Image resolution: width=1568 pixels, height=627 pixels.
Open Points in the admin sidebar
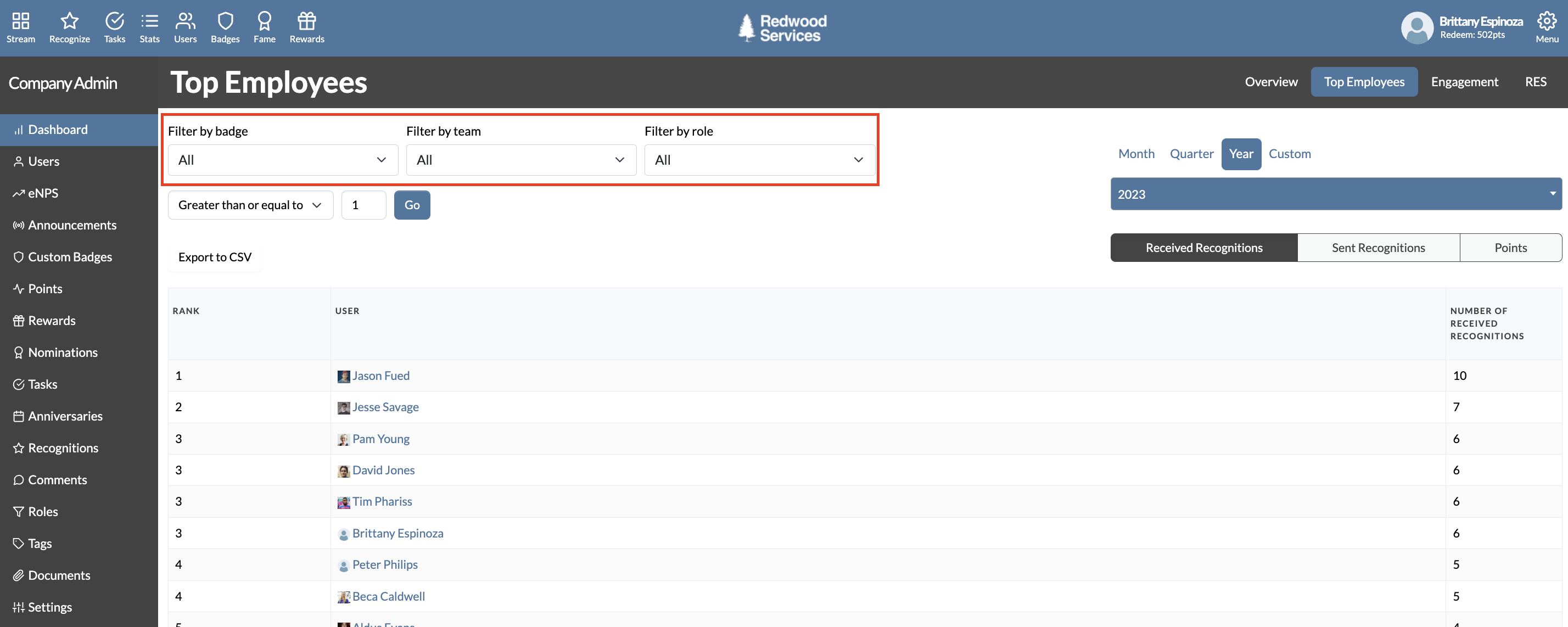(x=79, y=289)
